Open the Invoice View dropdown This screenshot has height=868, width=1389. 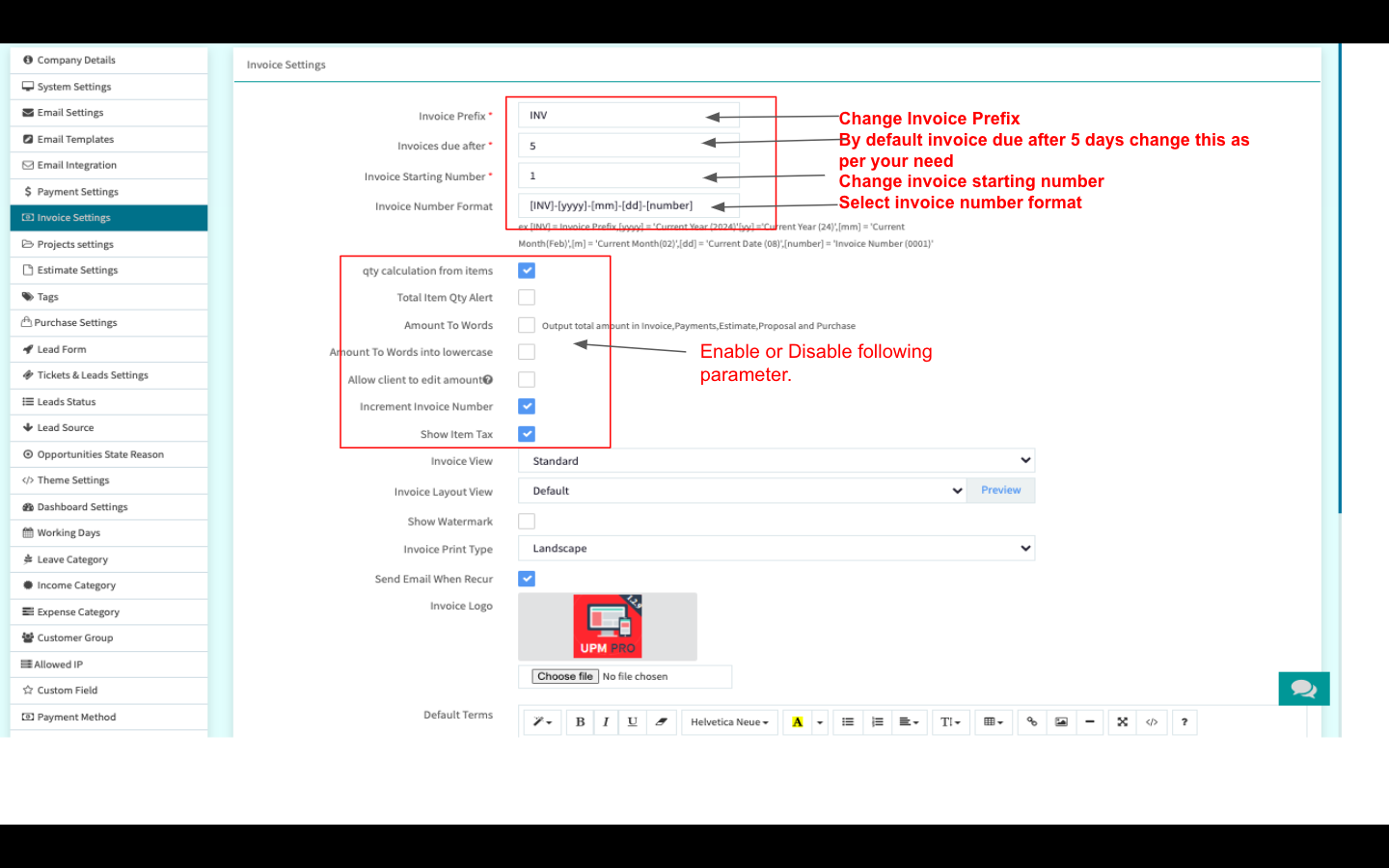pyautogui.click(x=776, y=461)
